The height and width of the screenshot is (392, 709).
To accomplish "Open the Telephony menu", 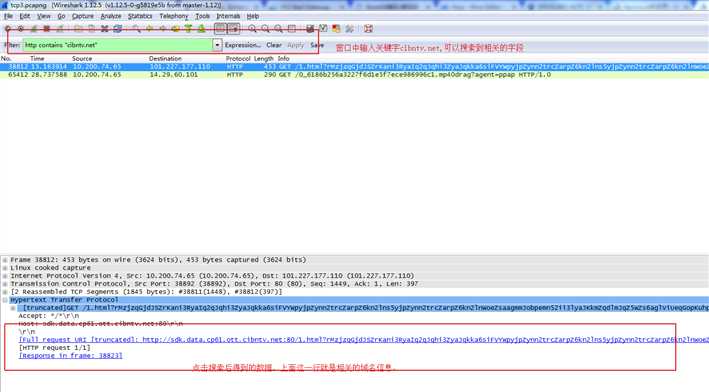I will (174, 16).
